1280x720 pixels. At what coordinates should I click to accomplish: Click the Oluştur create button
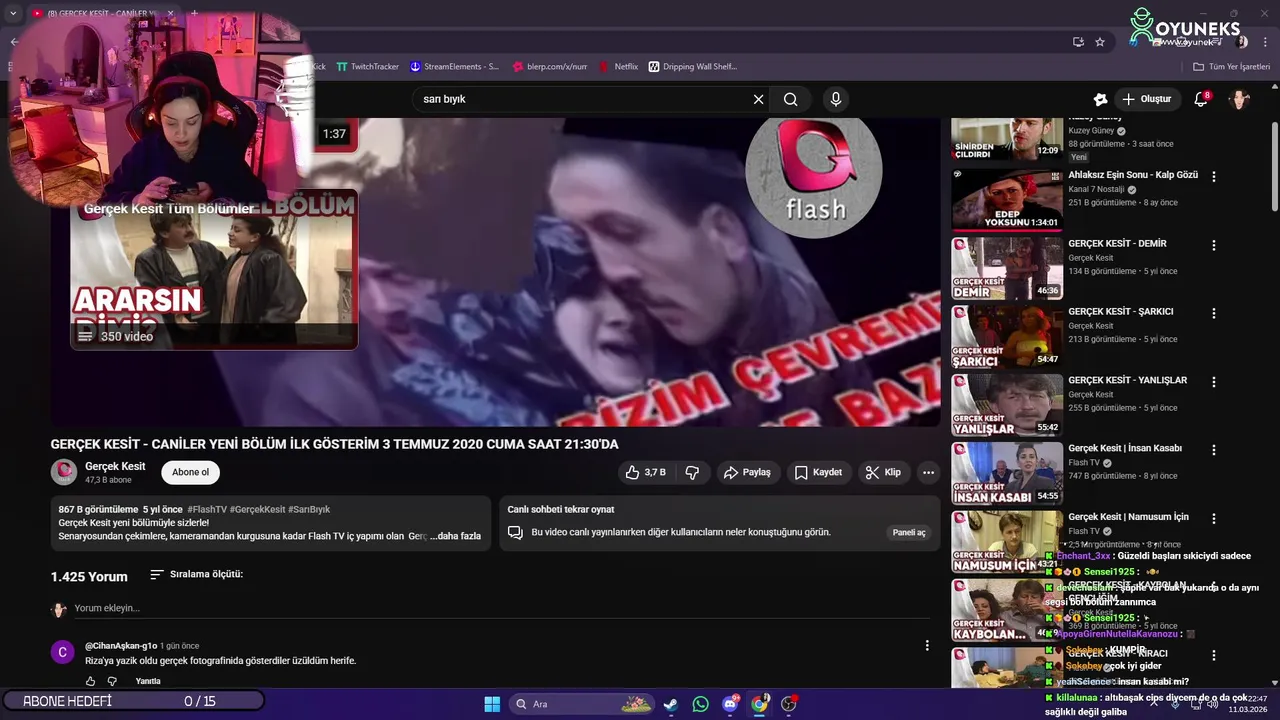point(1147,99)
